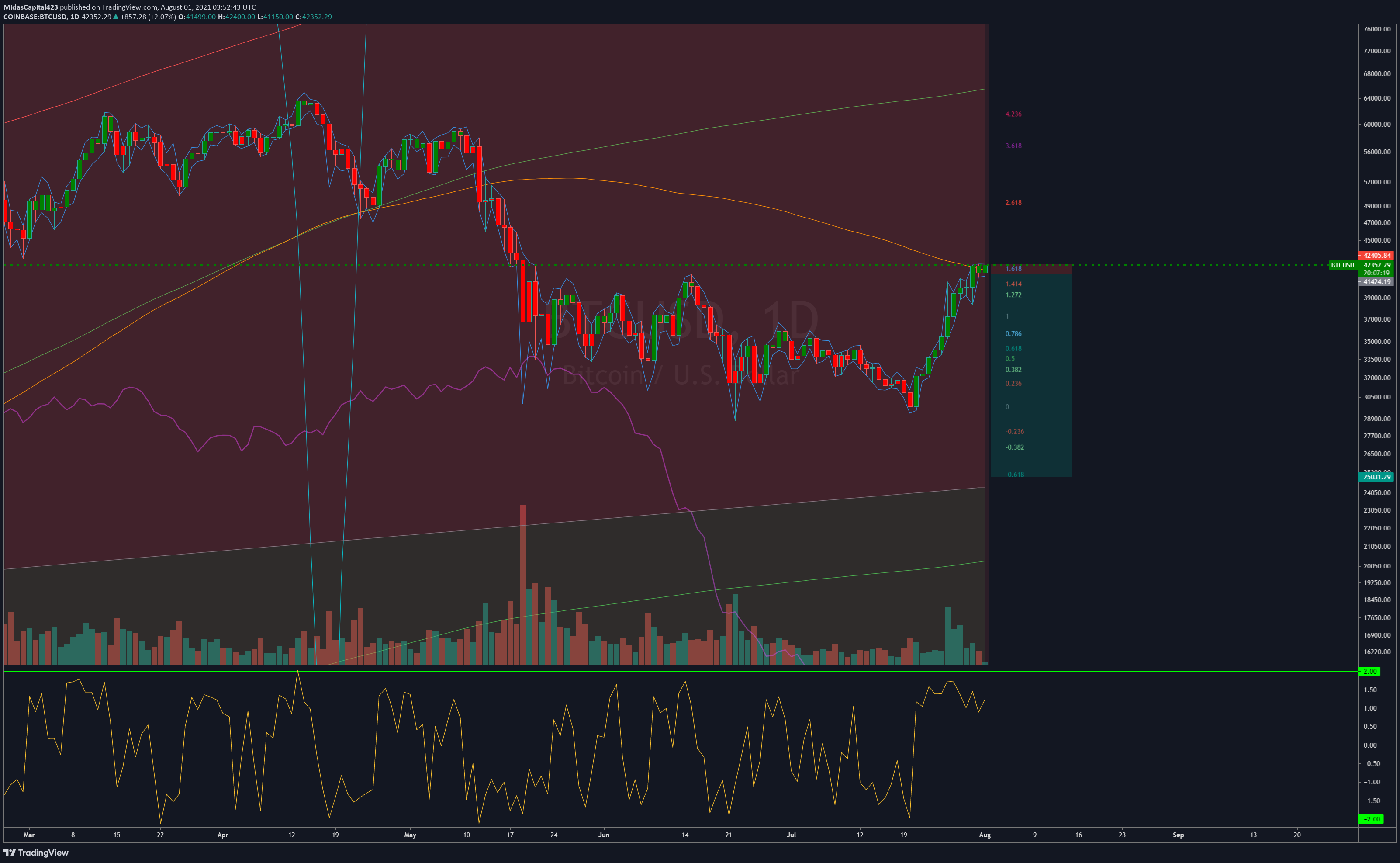The height and width of the screenshot is (863, 1400).
Task: Click the green 2.00 oscillator upper band label
Action: (1370, 671)
